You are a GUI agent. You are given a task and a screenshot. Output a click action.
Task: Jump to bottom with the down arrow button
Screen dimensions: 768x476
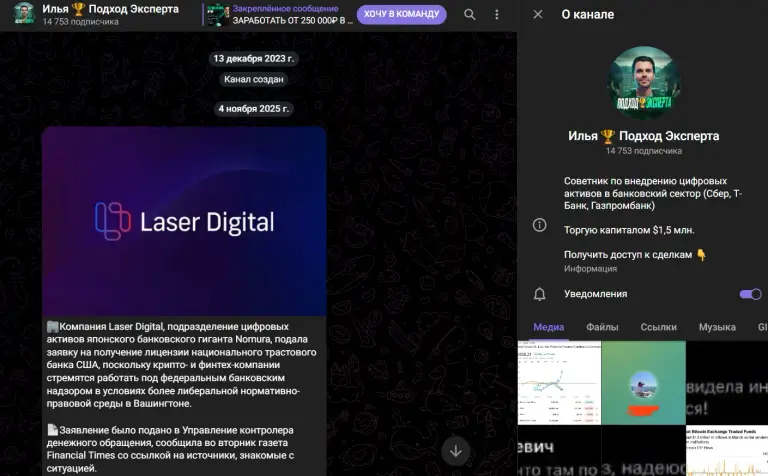pyautogui.click(x=456, y=451)
